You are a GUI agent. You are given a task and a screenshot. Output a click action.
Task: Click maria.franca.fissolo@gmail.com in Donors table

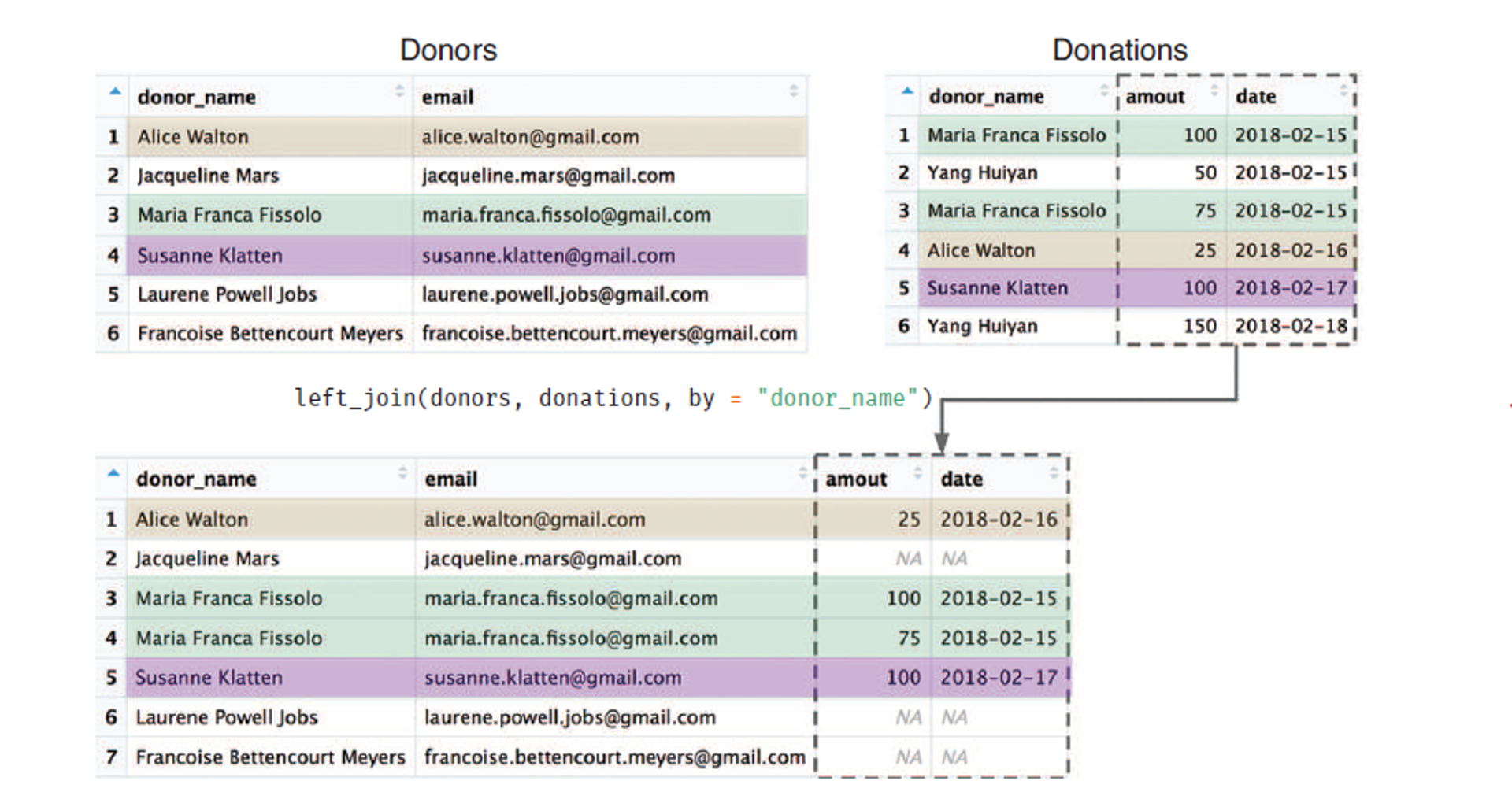tap(566, 215)
